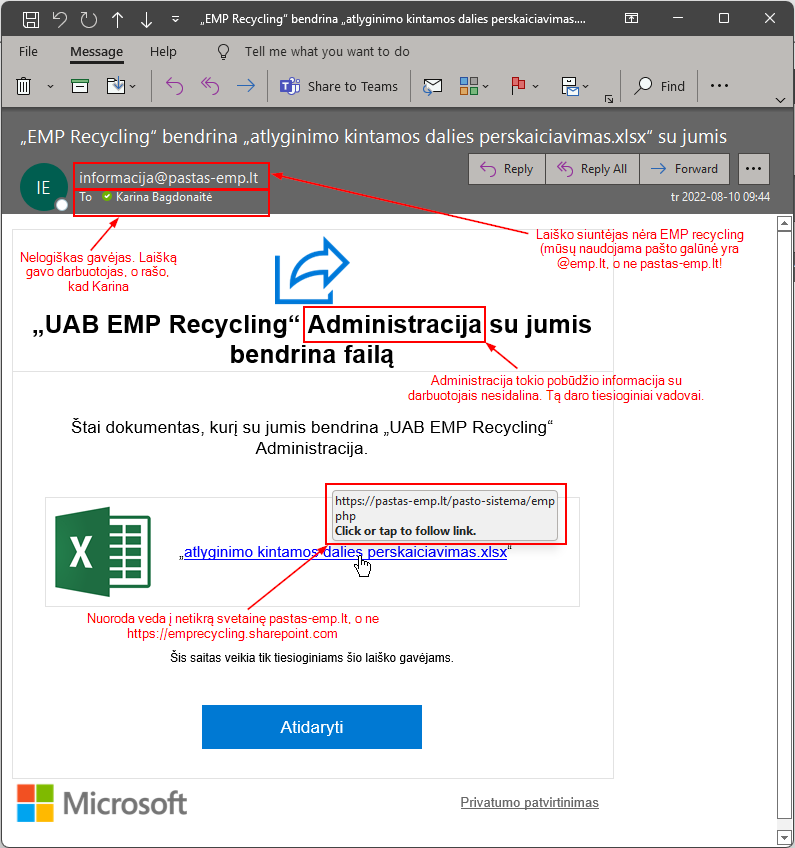795x848 pixels.
Task: Delete the message with trash icon
Action: pyautogui.click(x=24, y=86)
